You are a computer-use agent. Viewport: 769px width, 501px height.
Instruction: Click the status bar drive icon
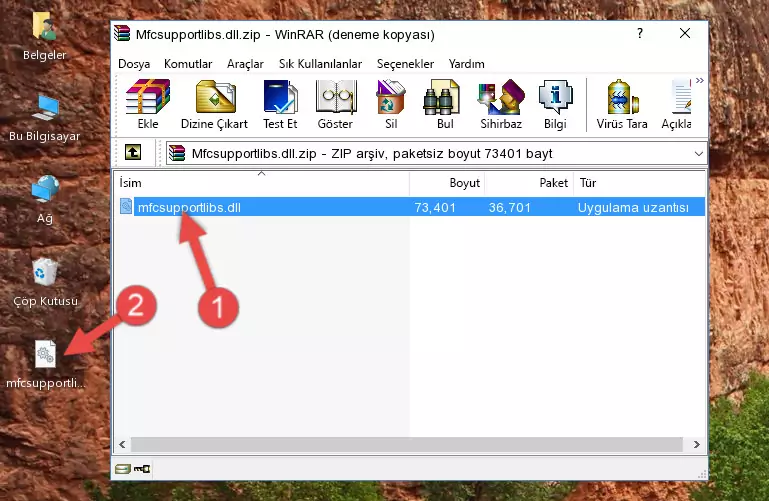(x=123, y=469)
